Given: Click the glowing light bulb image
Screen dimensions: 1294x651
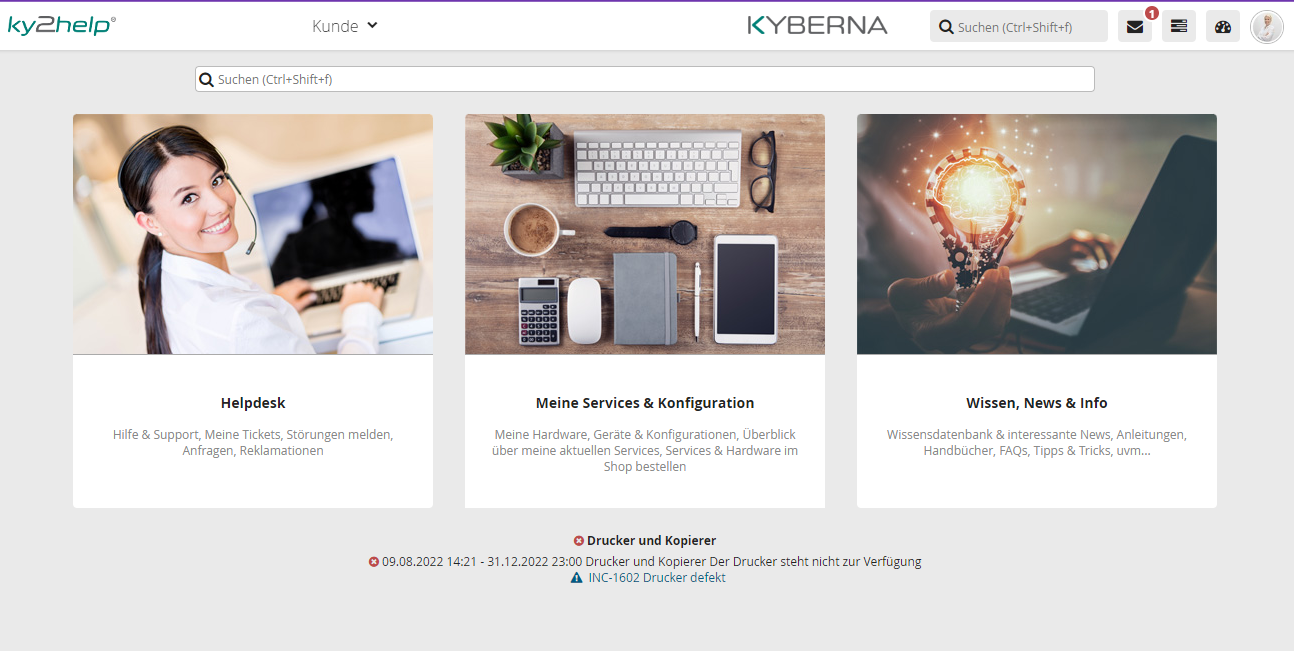Looking at the screenshot, I should 1037,234.
